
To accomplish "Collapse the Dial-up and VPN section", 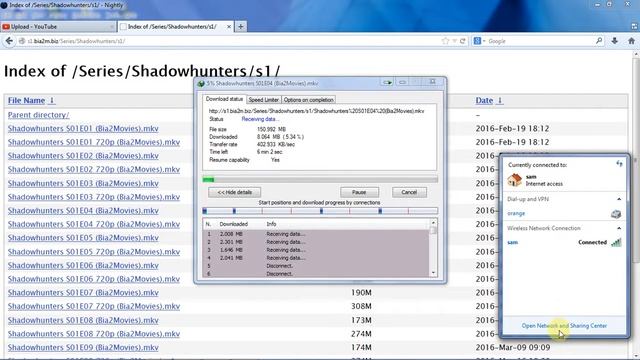I will click(619, 199).
